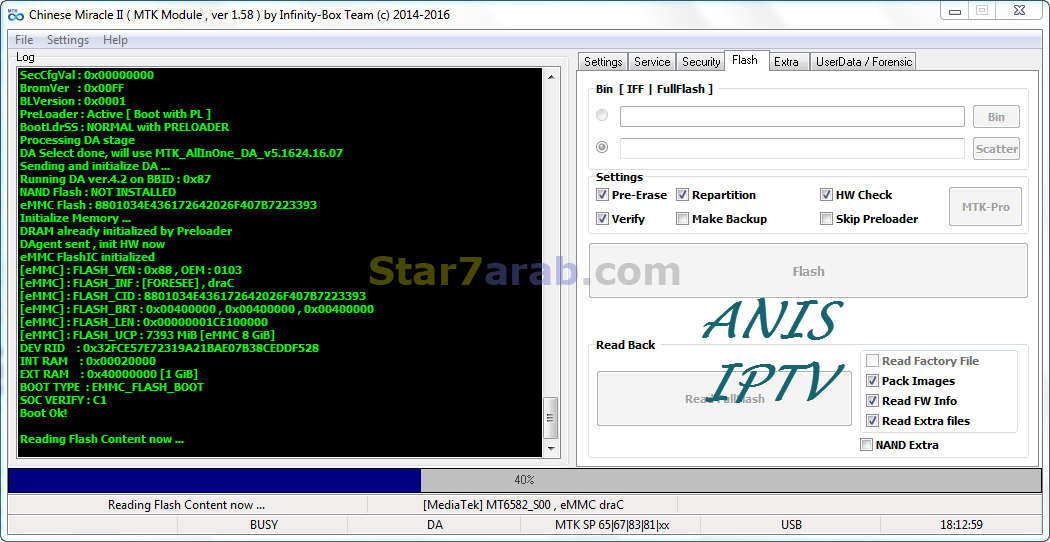Click the 18:12:59 clock in status bar
Viewport: 1050px width, 542px height.
(x=961, y=525)
